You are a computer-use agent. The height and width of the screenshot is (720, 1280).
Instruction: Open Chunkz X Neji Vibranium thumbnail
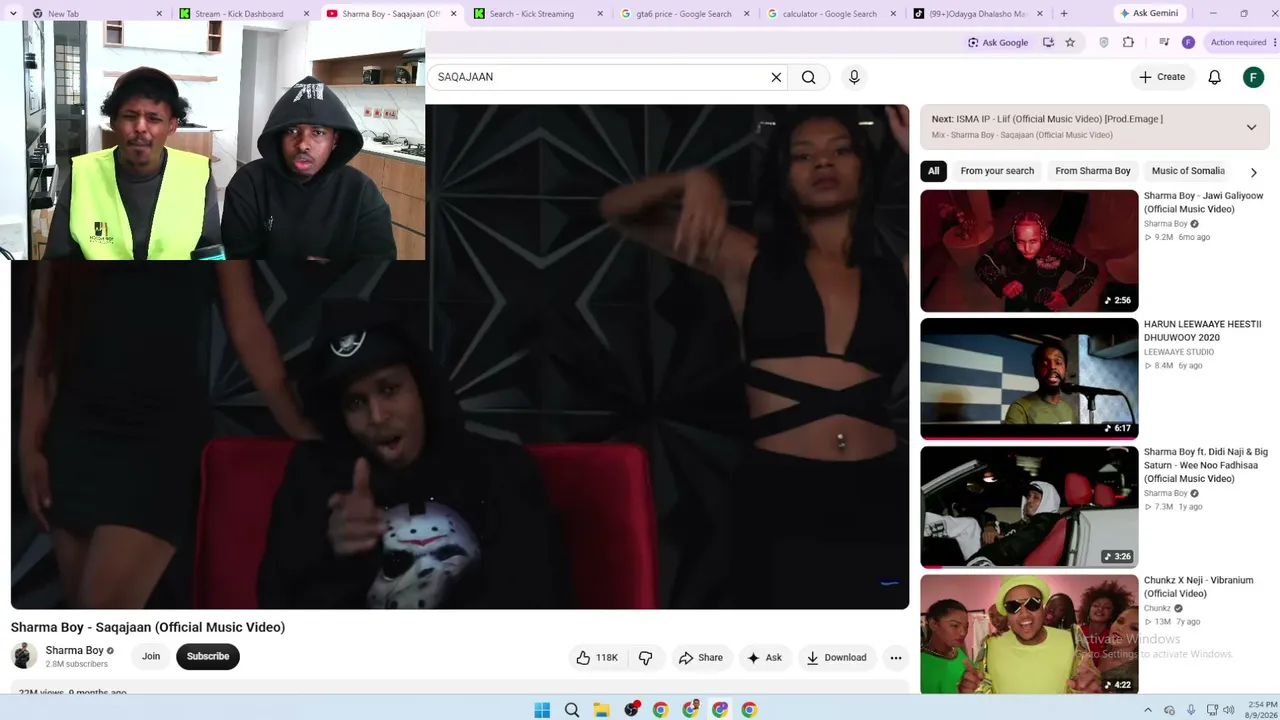1029,634
